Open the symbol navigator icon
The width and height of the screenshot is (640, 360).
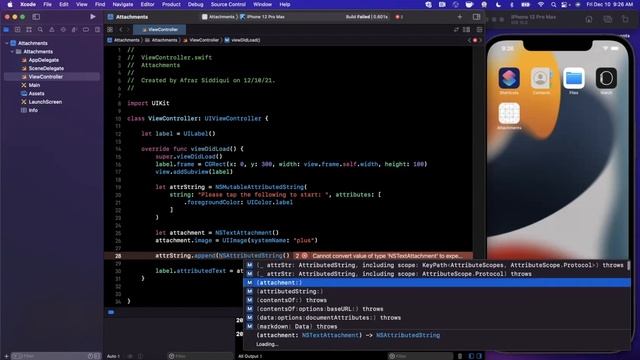click(29, 30)
